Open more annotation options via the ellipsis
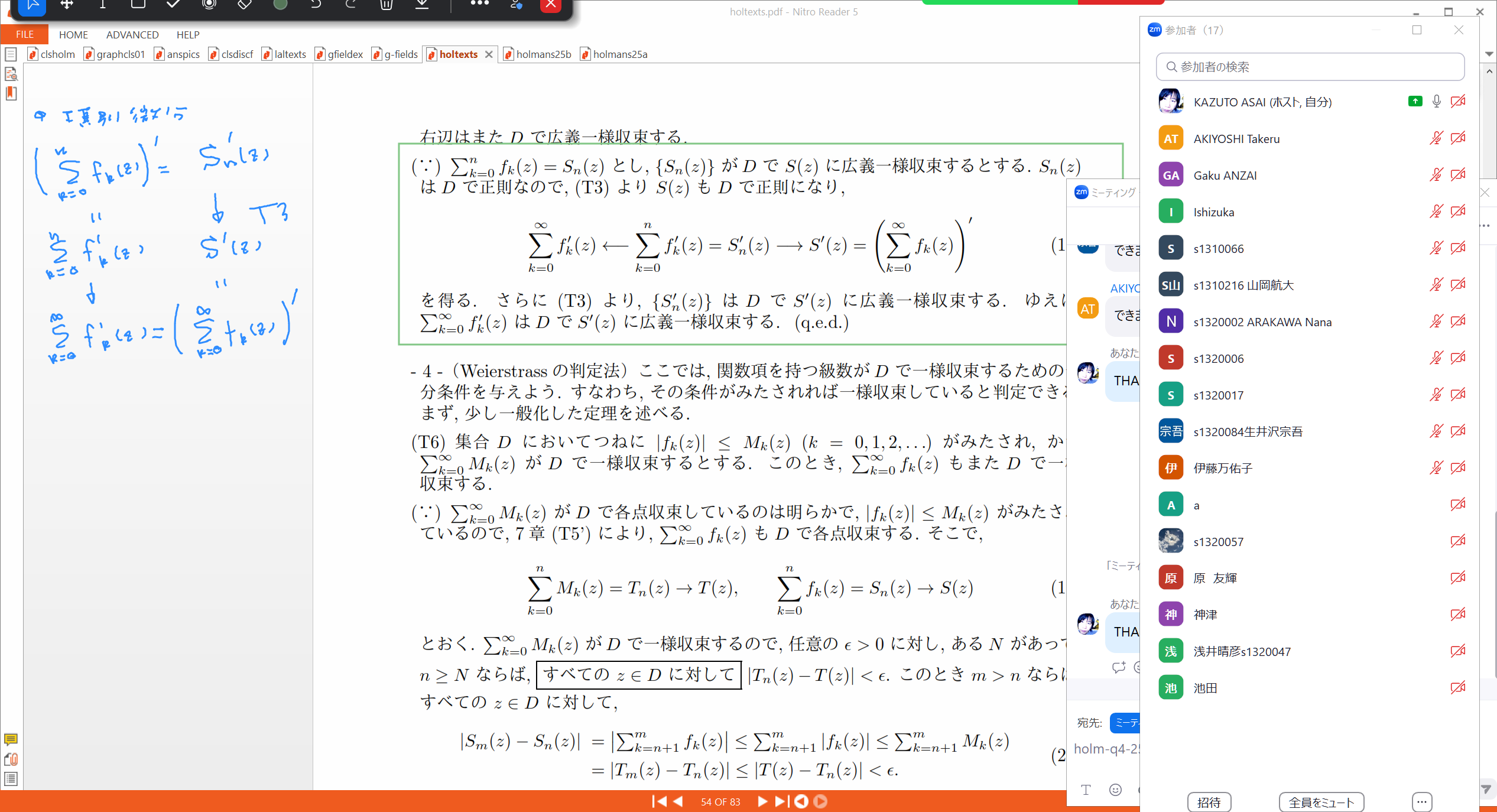1497x812 pixels. click(480, 5)
